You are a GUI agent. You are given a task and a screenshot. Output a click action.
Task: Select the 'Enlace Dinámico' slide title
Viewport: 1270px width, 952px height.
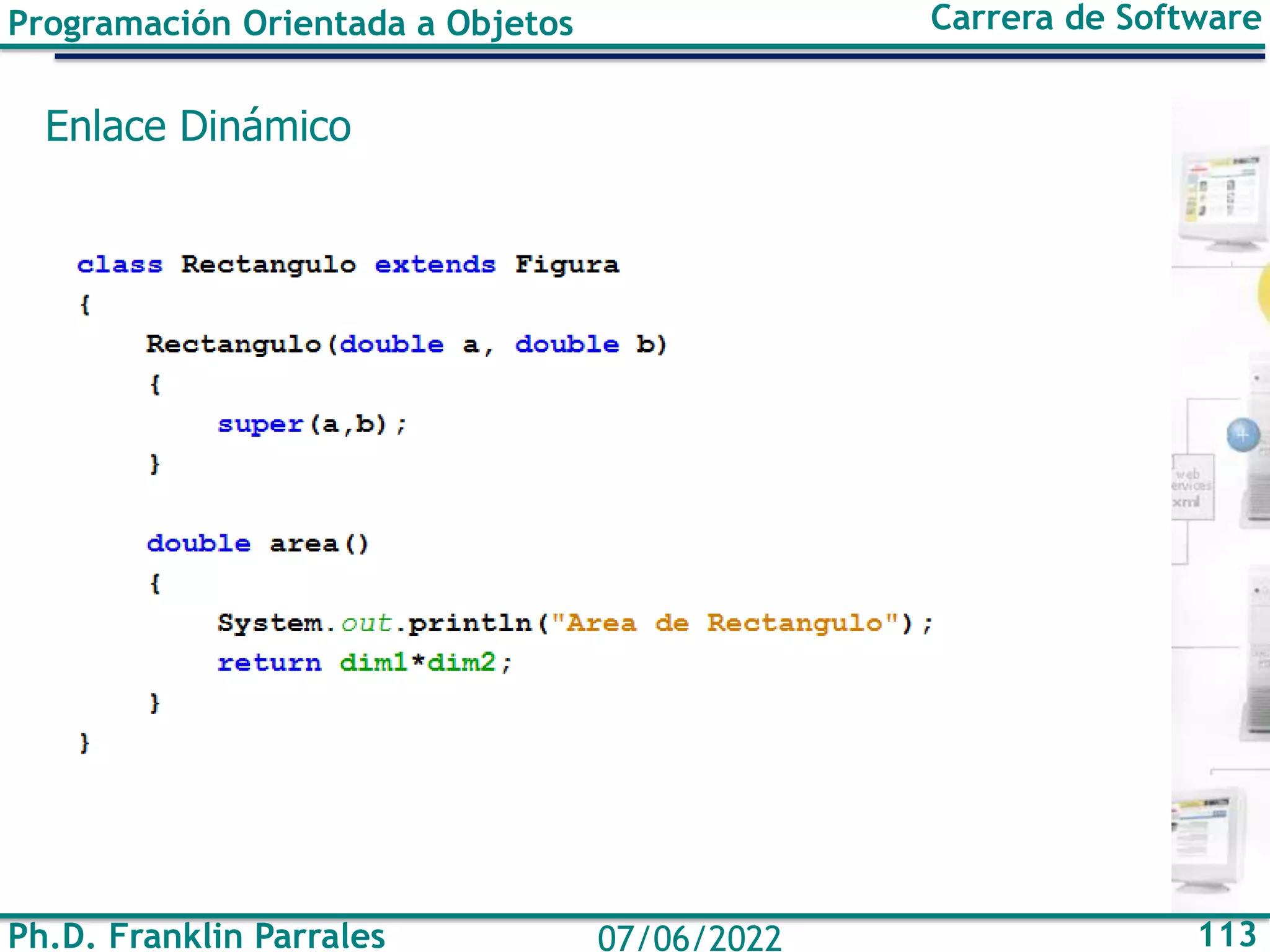198,126
